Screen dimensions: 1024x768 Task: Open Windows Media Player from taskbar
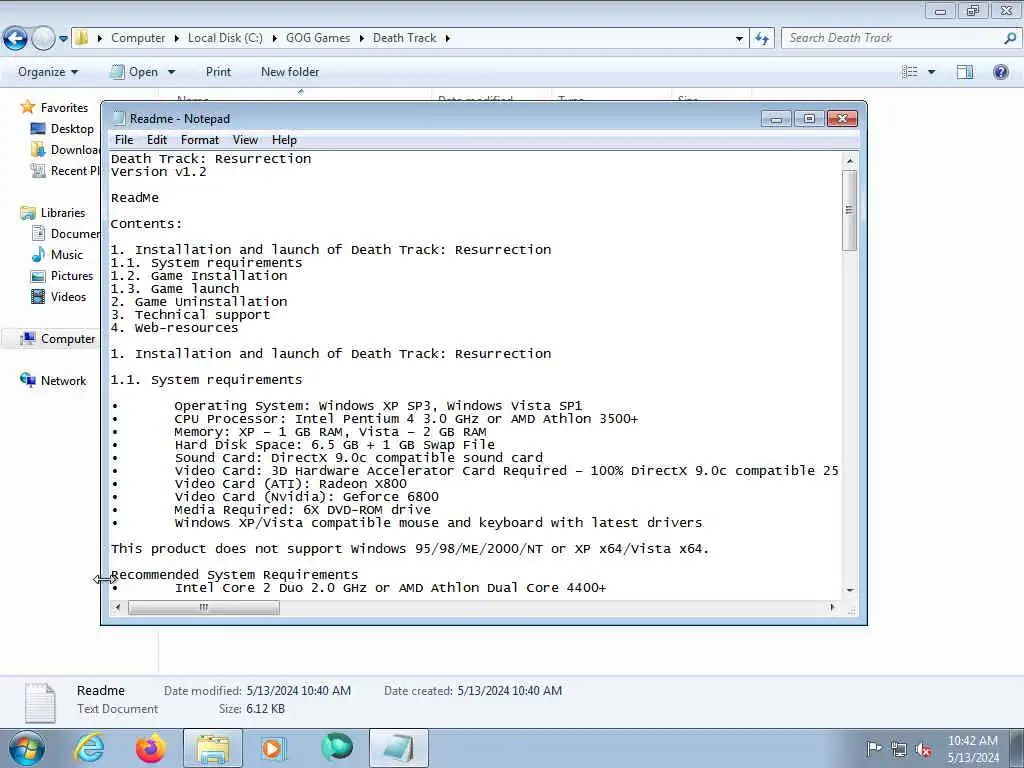coord(273,748)
